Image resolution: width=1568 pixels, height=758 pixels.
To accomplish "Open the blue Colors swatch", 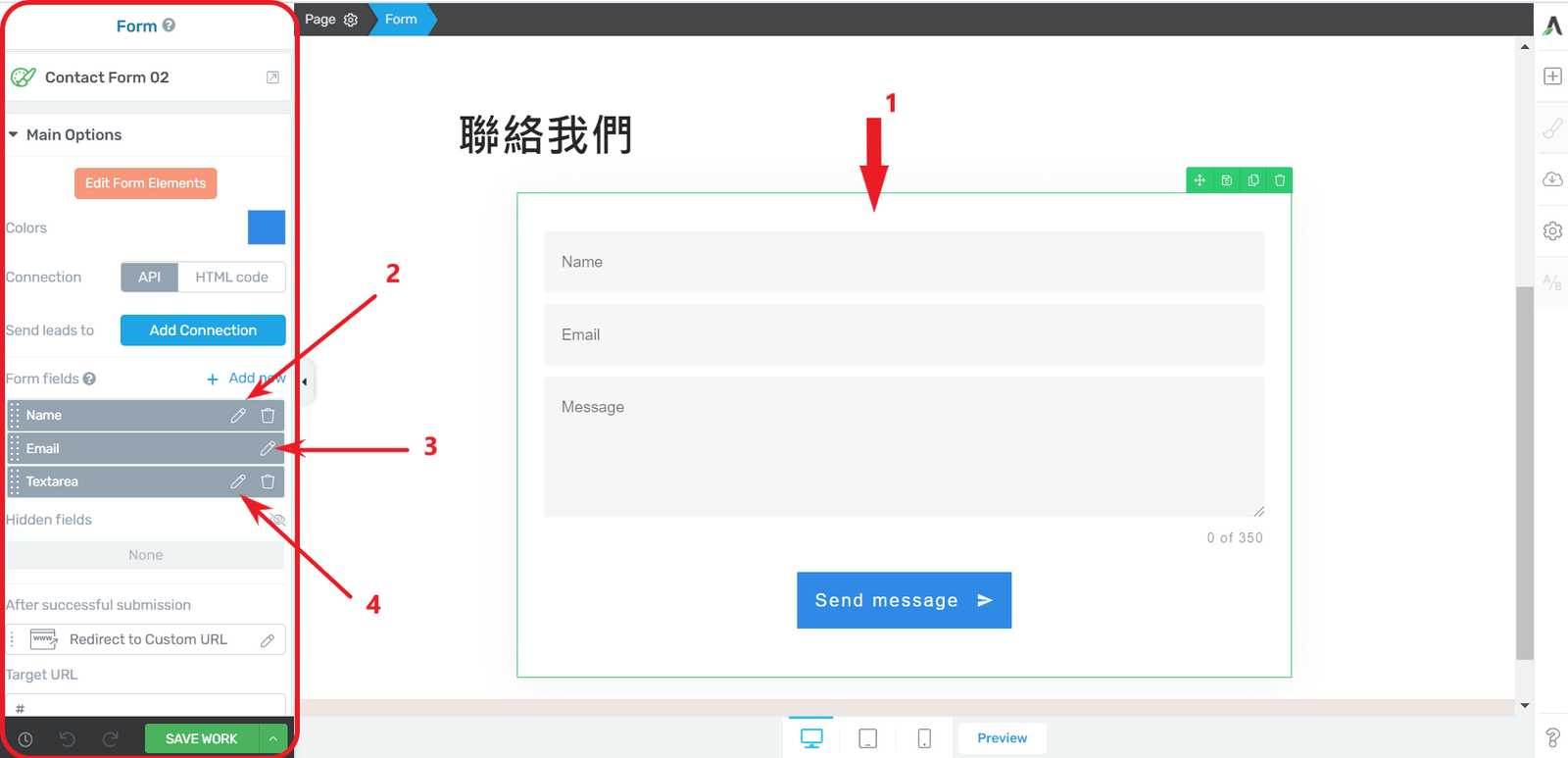I will pyautogui.click(x=267, y=227).
